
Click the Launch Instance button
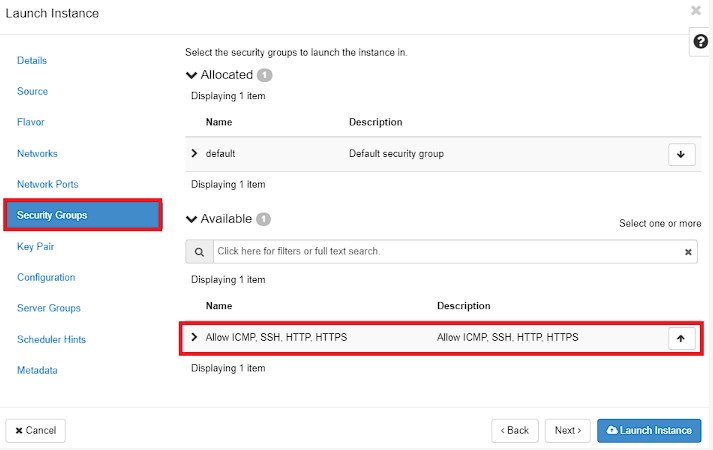tap(649, 430)
